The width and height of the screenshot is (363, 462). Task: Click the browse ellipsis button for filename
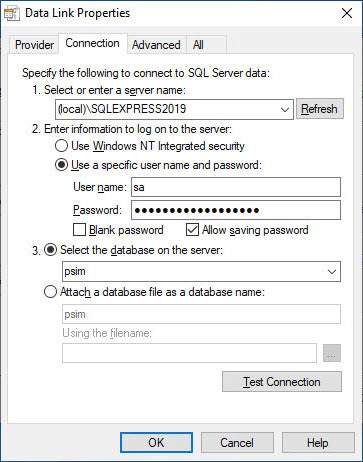[x=332, y=353]
